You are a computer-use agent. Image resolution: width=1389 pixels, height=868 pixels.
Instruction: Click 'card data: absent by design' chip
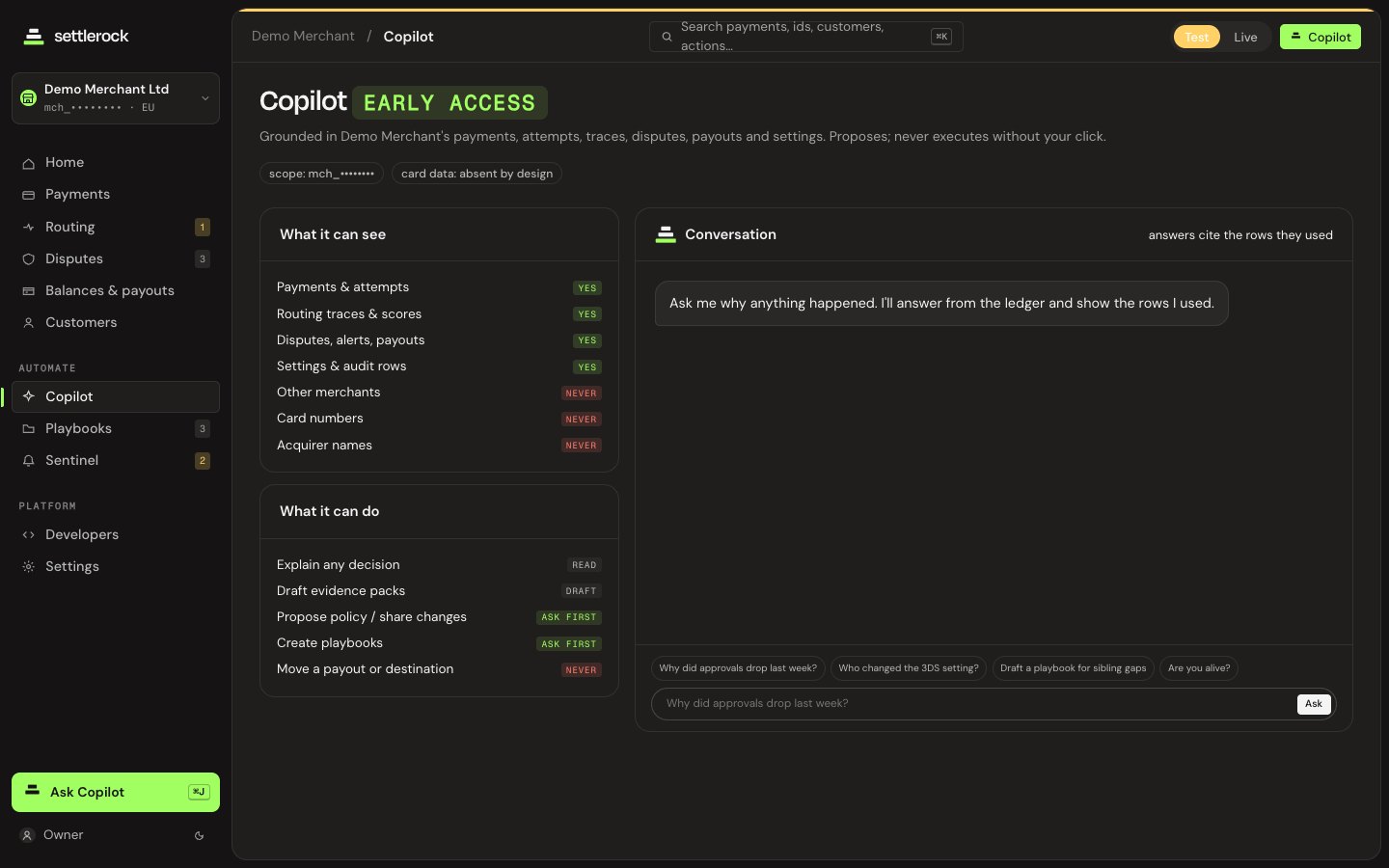[477, 174]
